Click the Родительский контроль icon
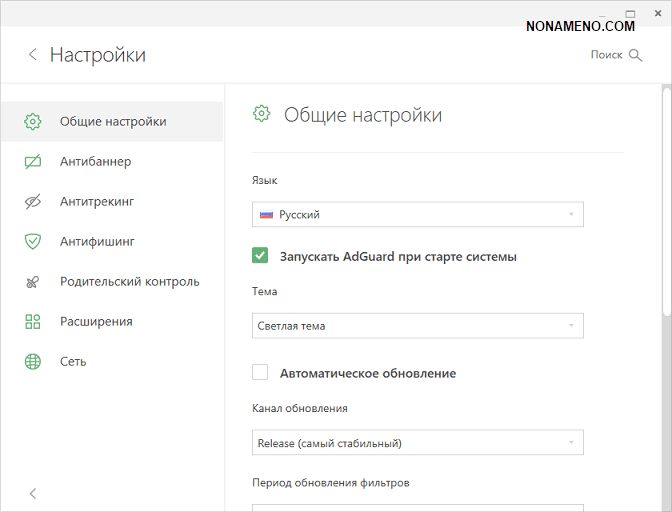The height and width of the screenshot is (512, 672). pyautogui.click(x=33, y=282)
